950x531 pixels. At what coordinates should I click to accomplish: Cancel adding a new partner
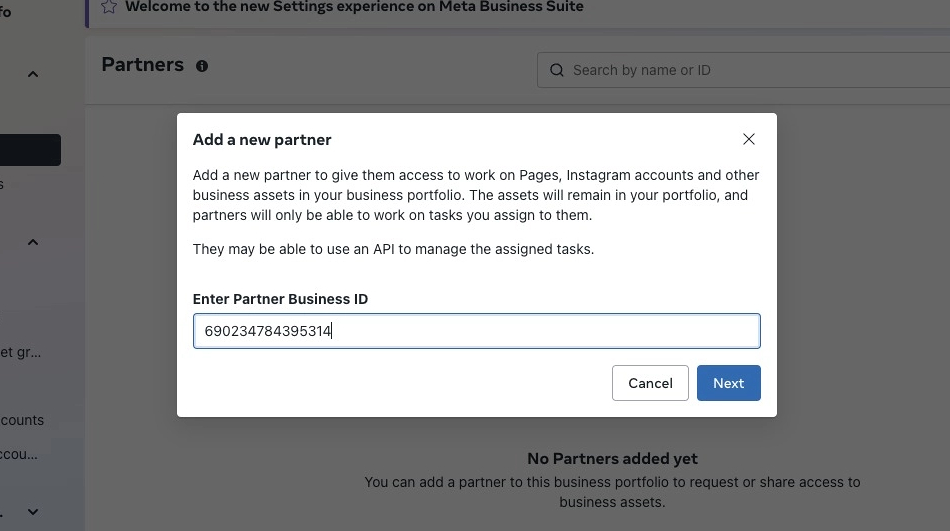pyautogui.click(x=650, y=383)
